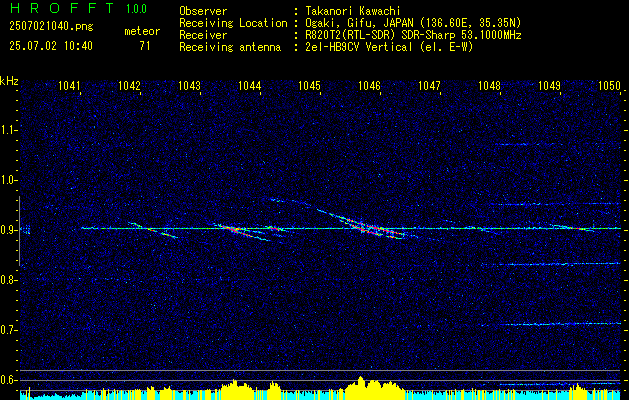Click time axis label 1042
This screenshot has height=400, width=629.
point(130,85)
